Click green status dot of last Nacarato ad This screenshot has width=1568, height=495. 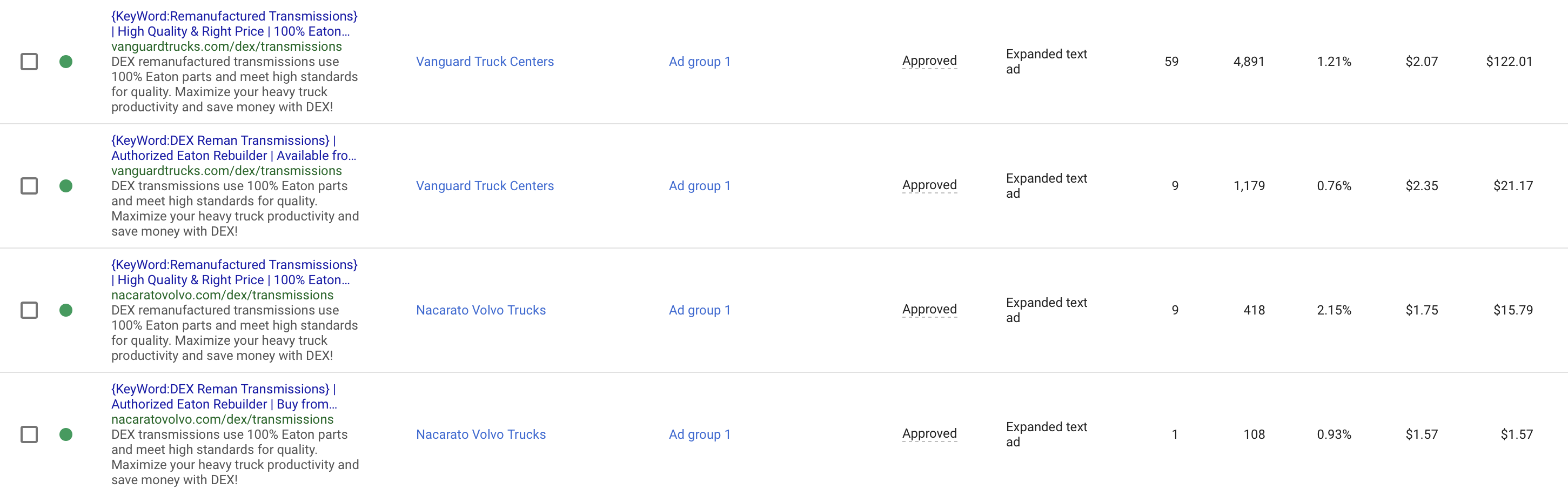click(66, 434)
